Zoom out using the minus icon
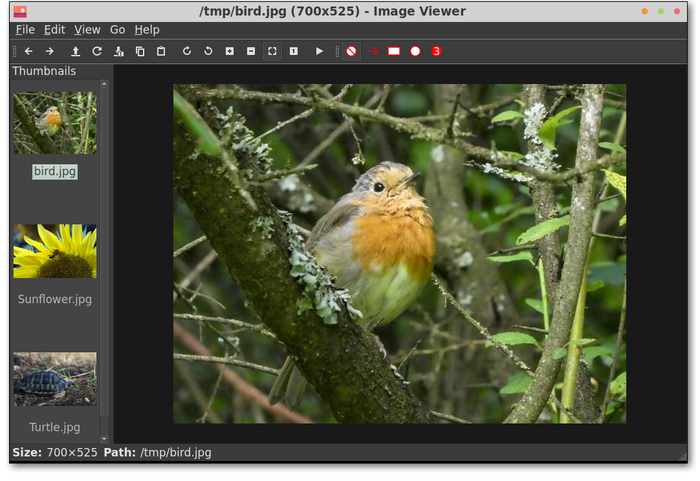 click(x=250, y=51)
